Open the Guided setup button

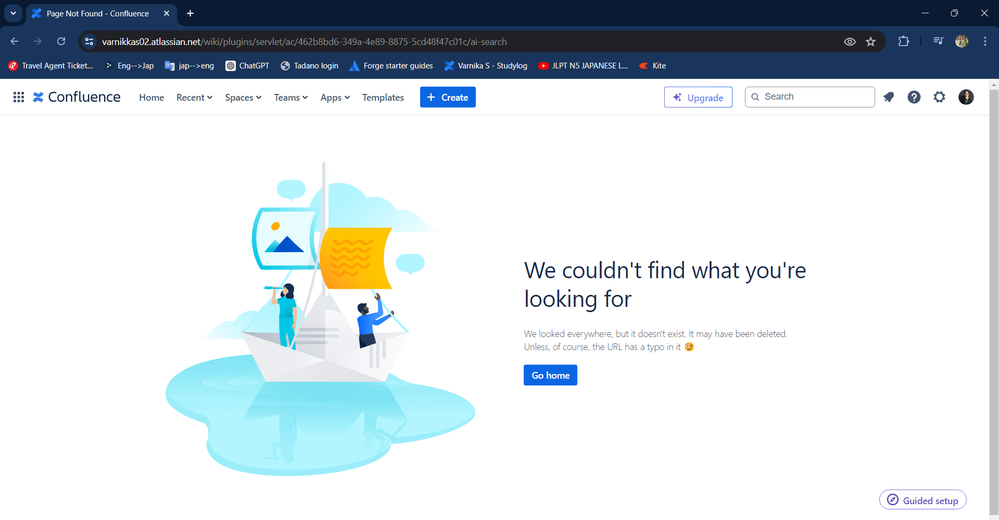tap(923, 500)
